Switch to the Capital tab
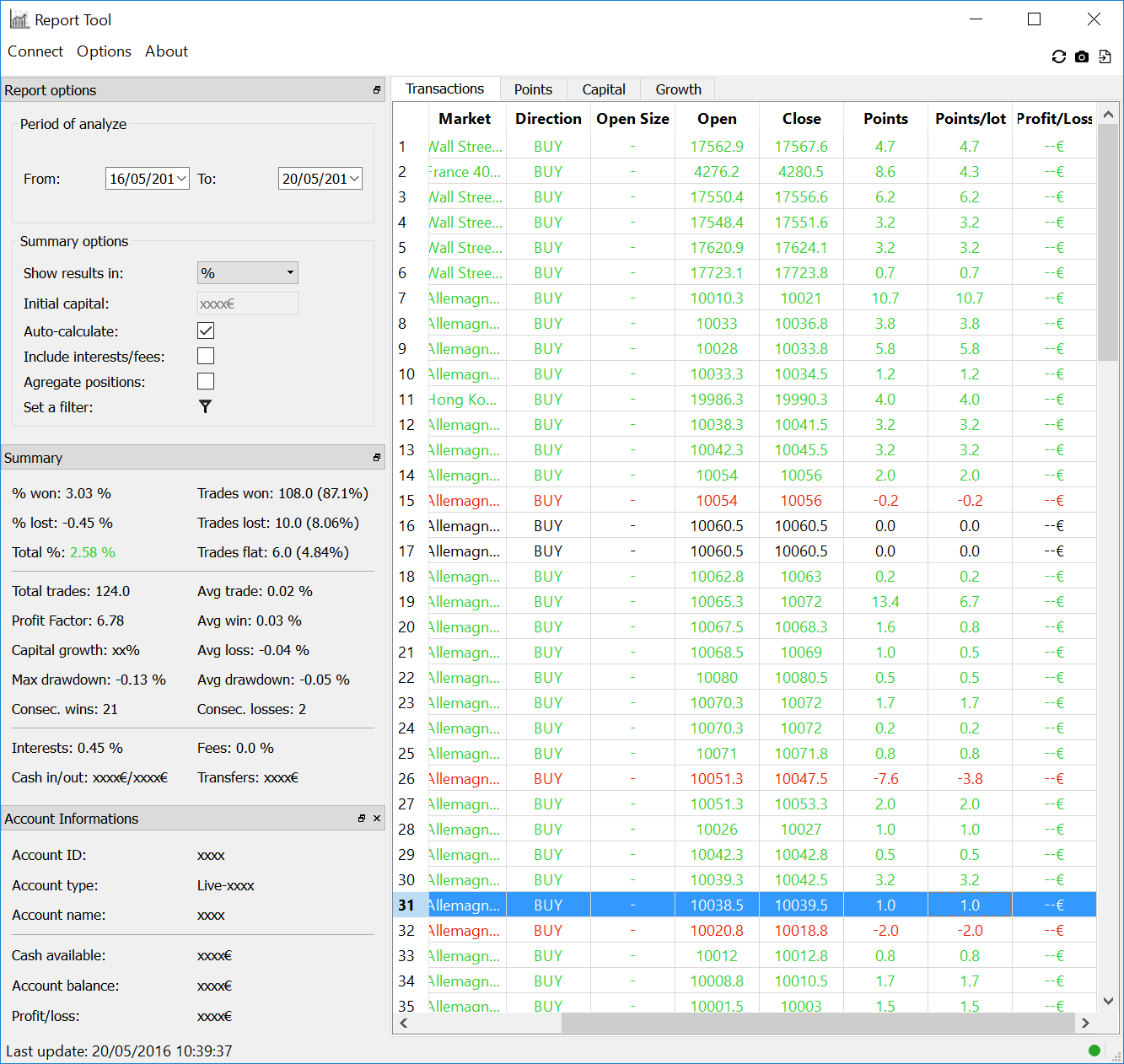The image size is (1124, 1064). [x=604, y=89]
